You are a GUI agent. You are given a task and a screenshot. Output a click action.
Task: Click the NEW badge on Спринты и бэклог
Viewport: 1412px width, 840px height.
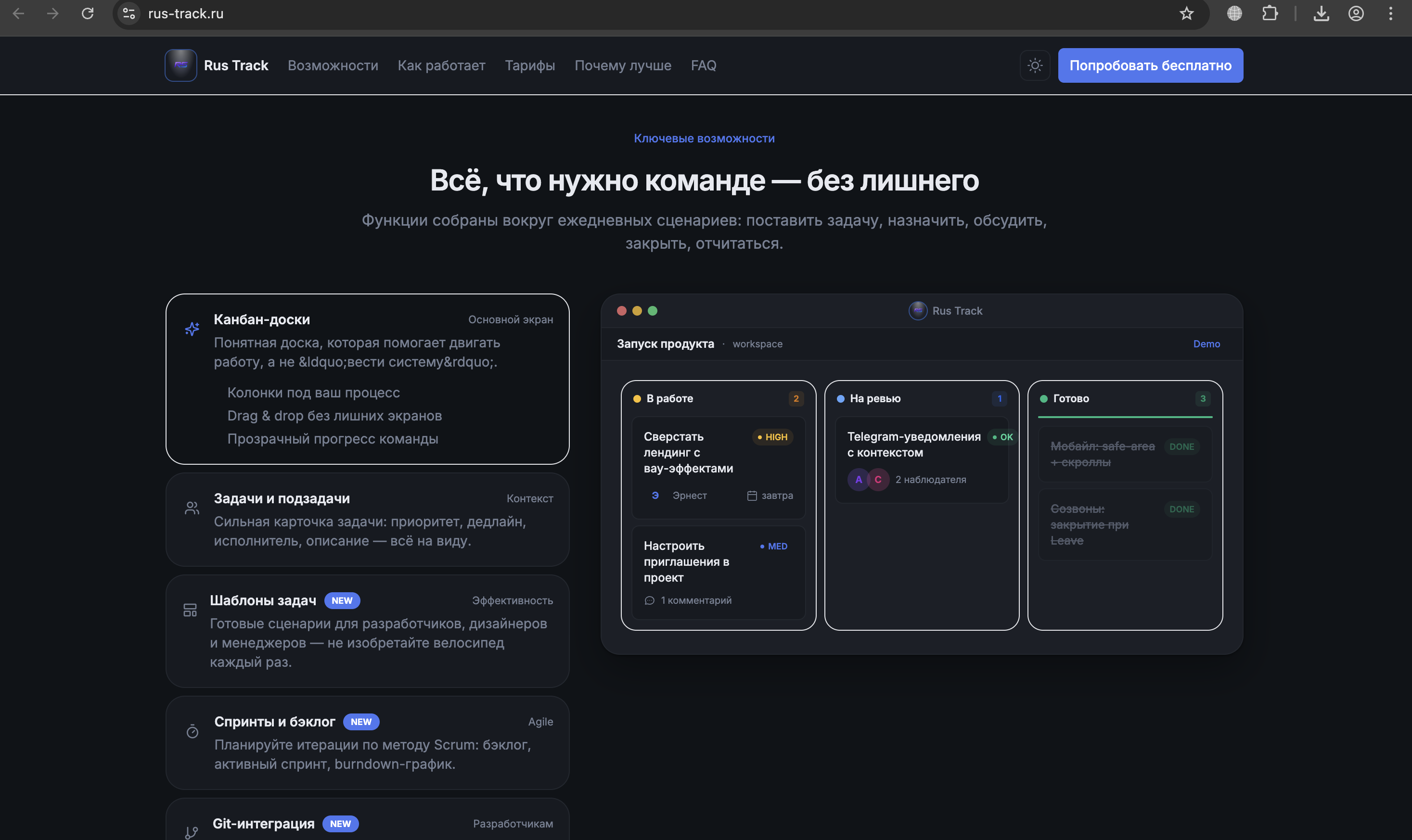pos(361,722)
